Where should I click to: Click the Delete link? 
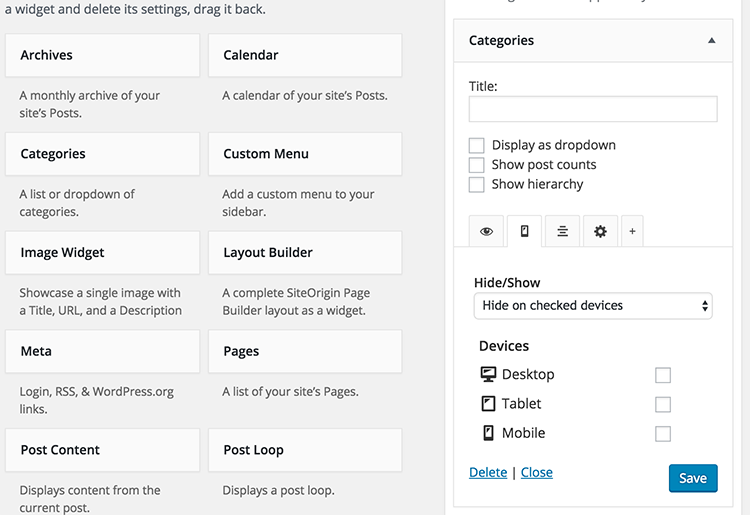pos(488,472)
